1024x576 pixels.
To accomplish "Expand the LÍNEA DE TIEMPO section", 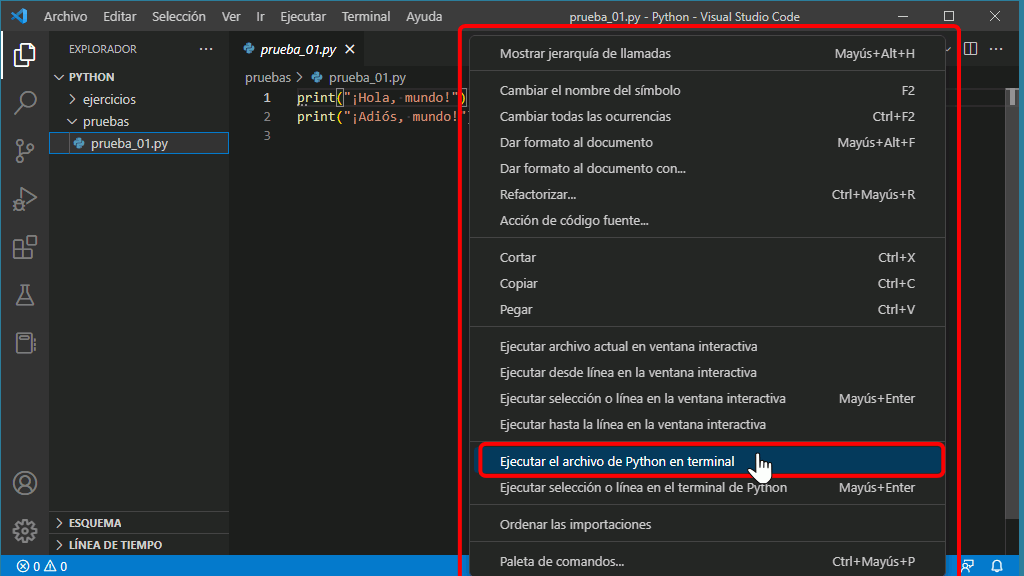I will point(138,545).
